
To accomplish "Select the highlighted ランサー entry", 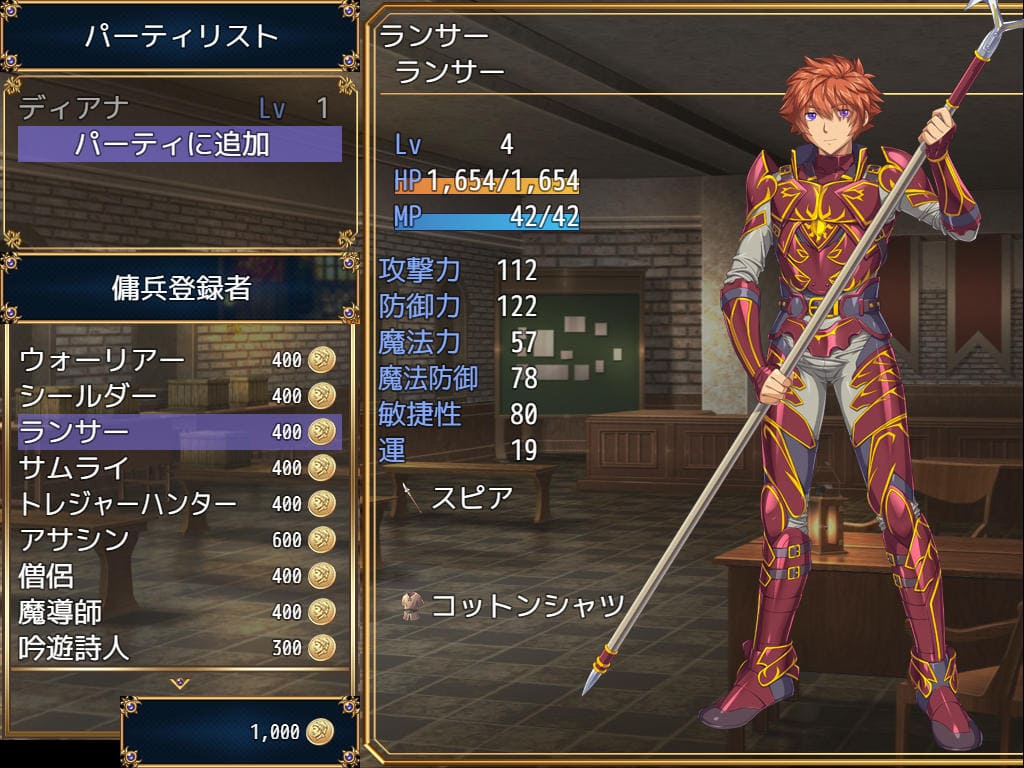I will click(x=180, y=432).
